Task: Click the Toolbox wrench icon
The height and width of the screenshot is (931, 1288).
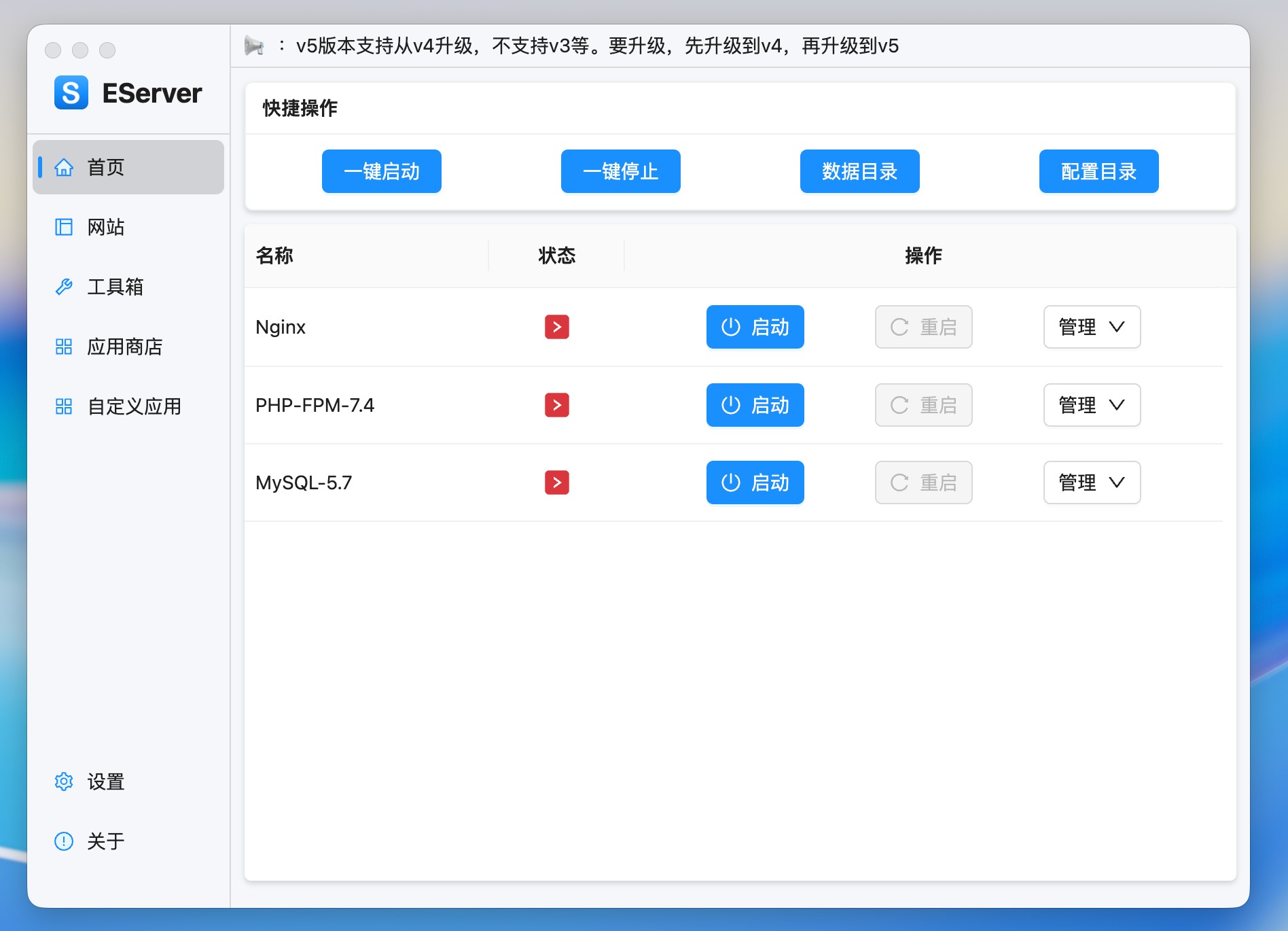Action: point(64,287)
